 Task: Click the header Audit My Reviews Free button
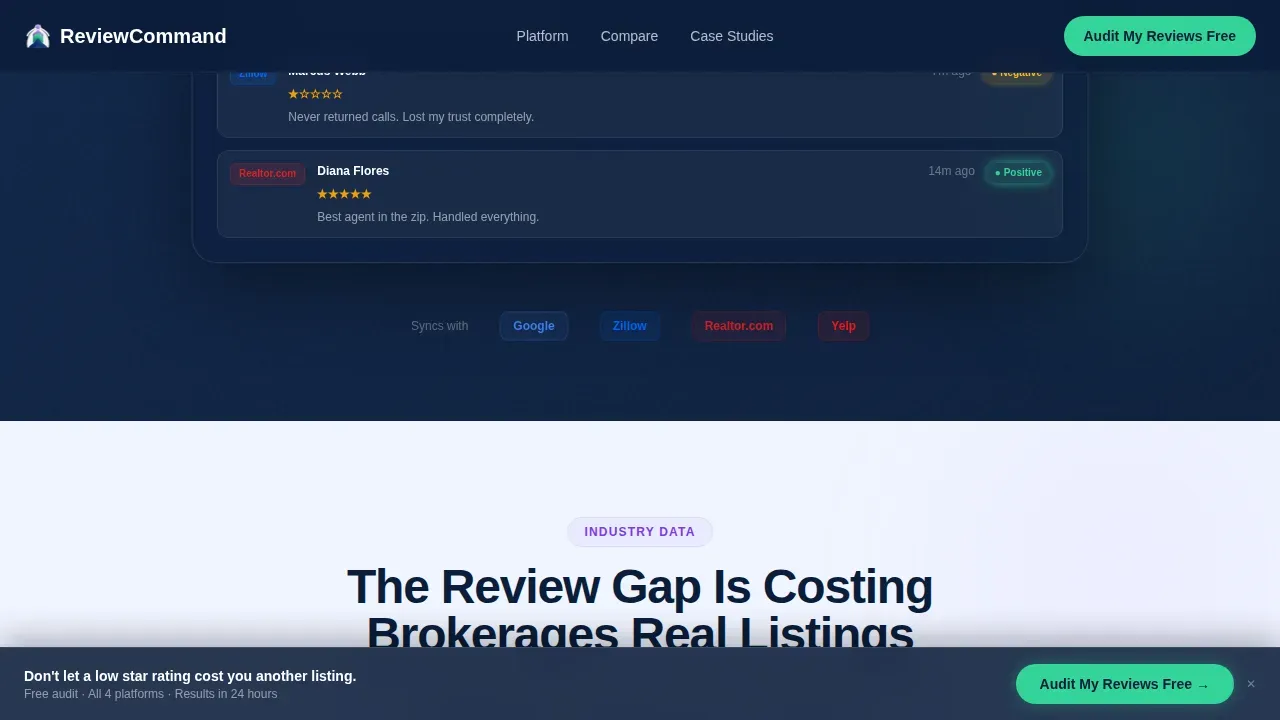(1159, 36)
